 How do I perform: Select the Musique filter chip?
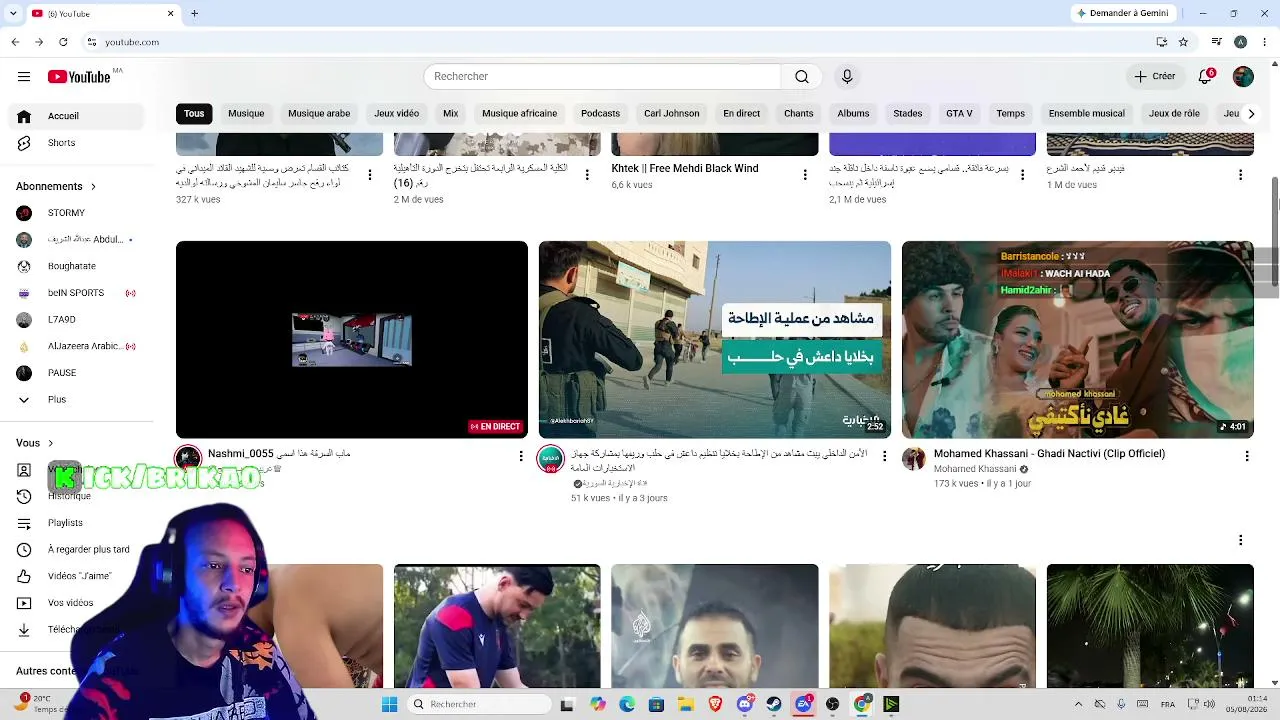coord(246,114)
